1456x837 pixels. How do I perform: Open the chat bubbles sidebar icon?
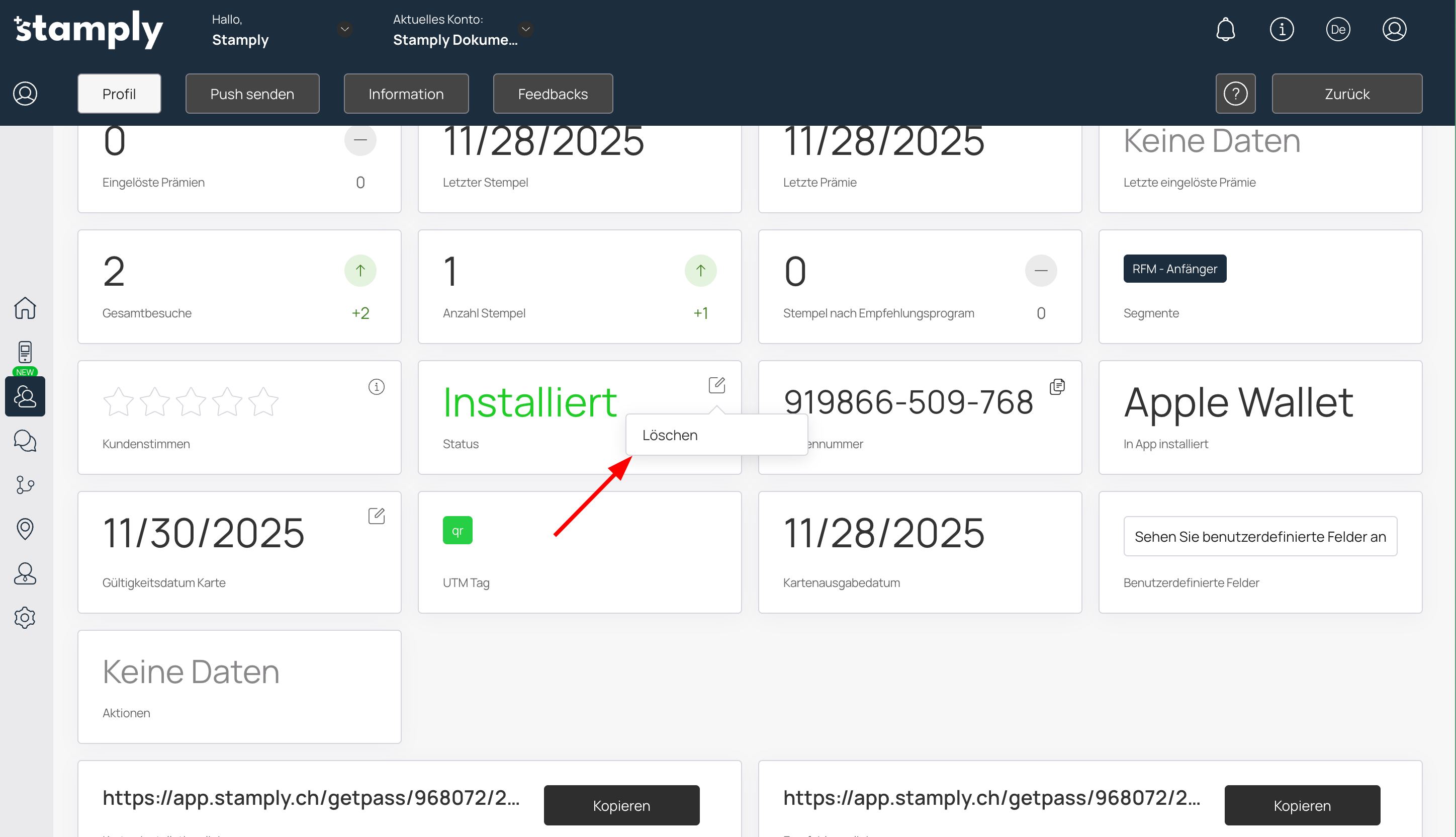[25, 441]
